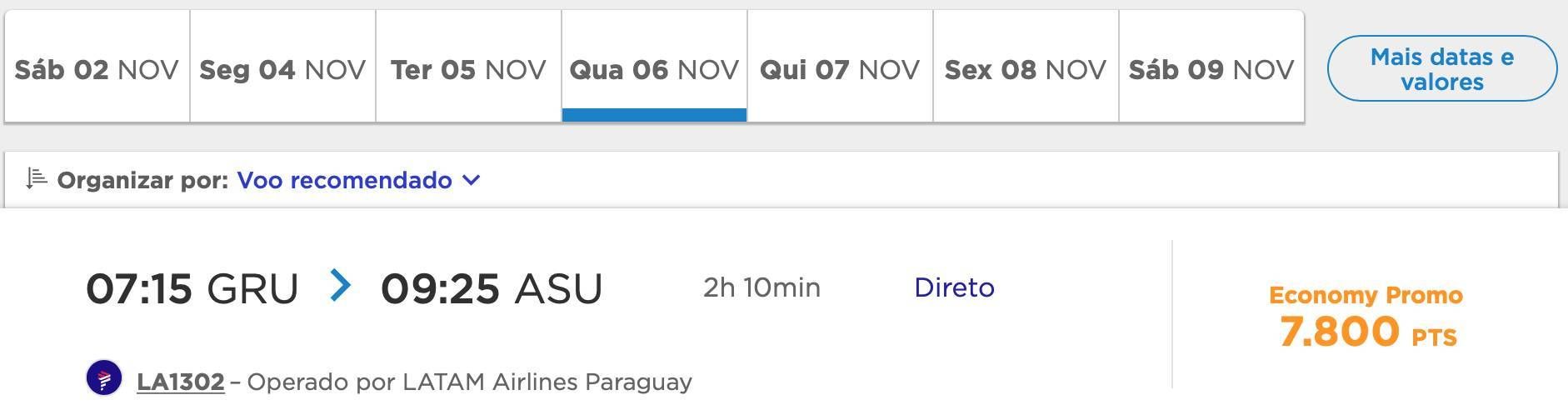
Task: Click the Organizar por label
Action: (x=142, y=180)
